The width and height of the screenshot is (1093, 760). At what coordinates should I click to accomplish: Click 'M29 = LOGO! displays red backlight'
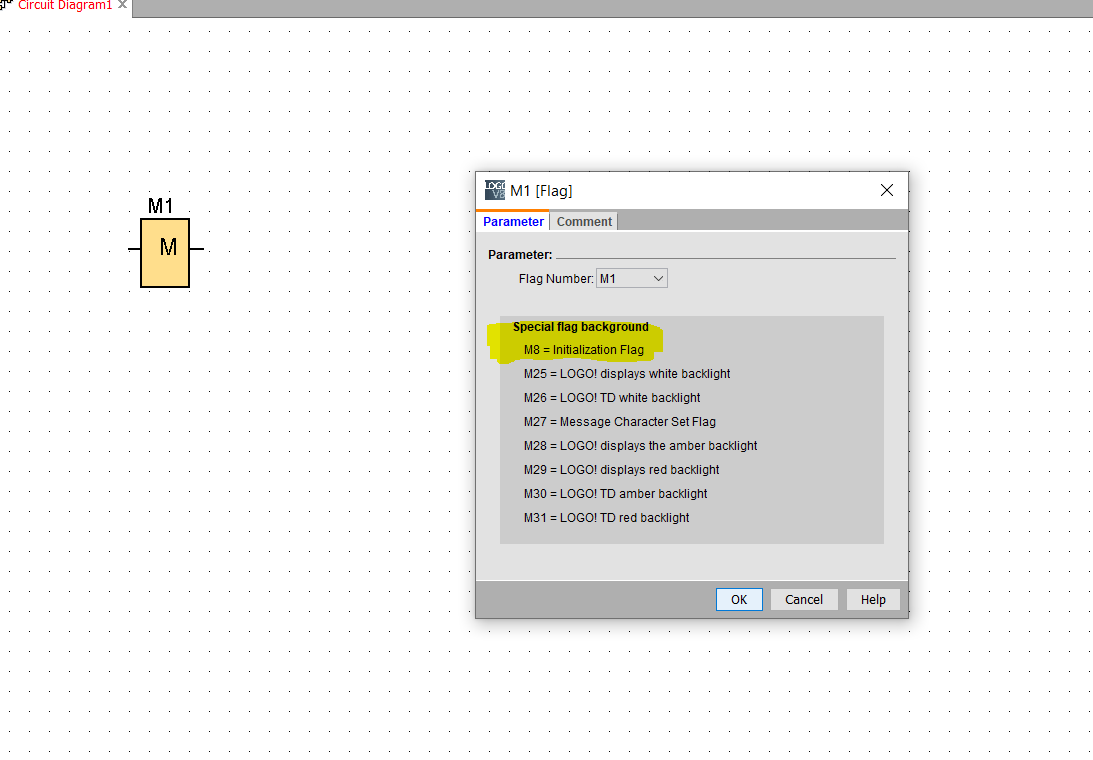pos(621,470)
